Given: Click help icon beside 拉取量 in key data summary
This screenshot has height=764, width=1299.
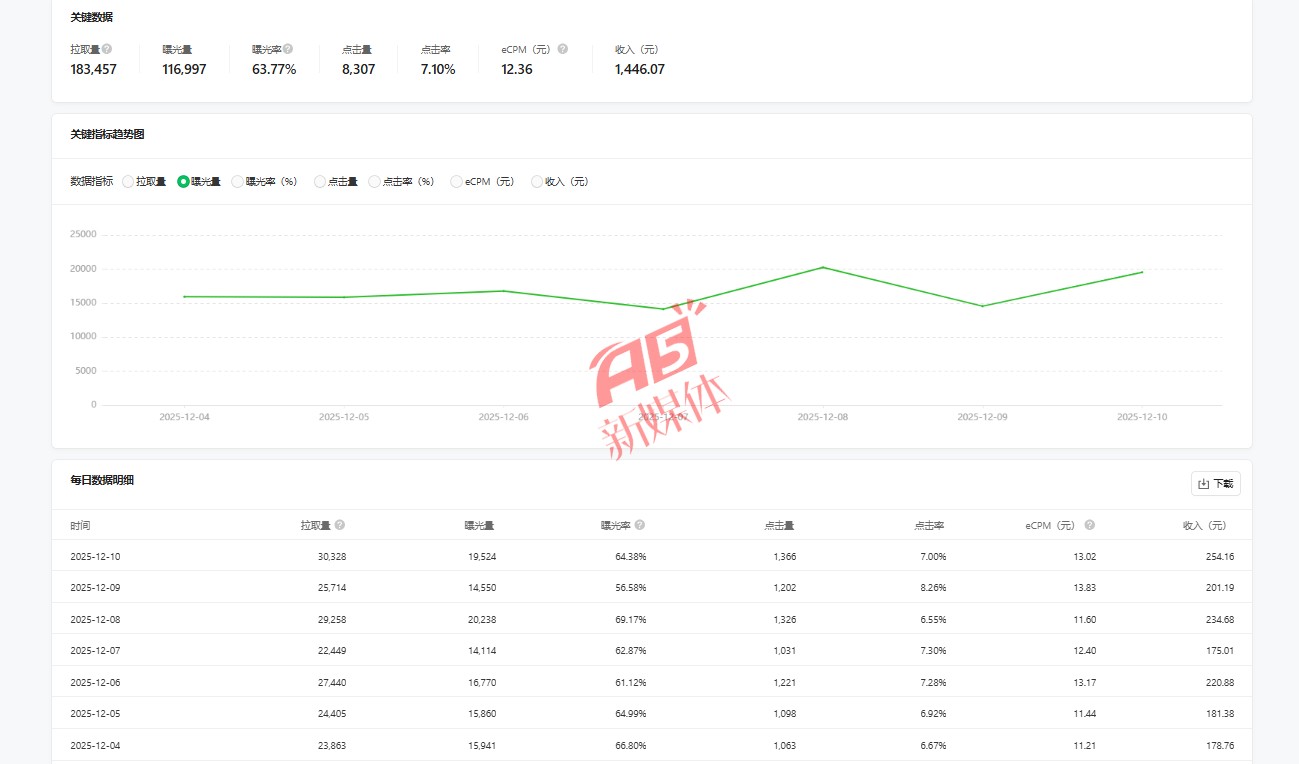Looking at the screenshot, I should coord(107,49).
